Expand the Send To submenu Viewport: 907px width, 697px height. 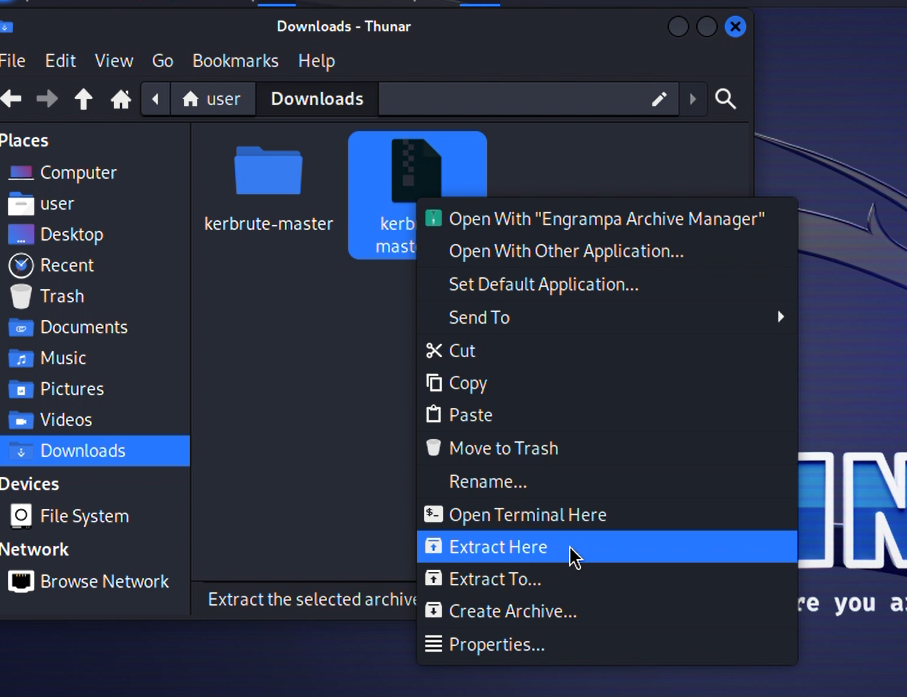[x=607, y=317]
